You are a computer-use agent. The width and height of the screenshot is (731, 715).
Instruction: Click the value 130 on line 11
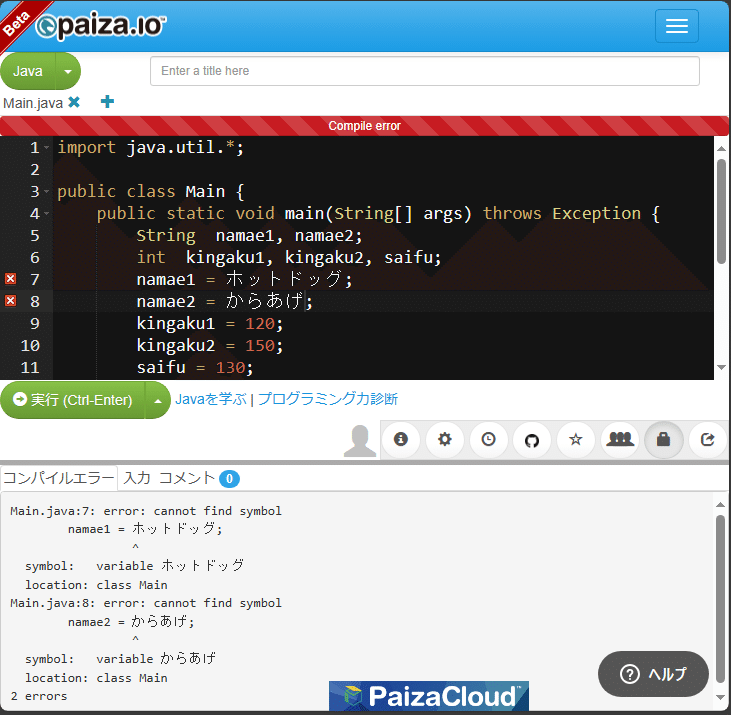pyautogui.click(x=230, y=368)
